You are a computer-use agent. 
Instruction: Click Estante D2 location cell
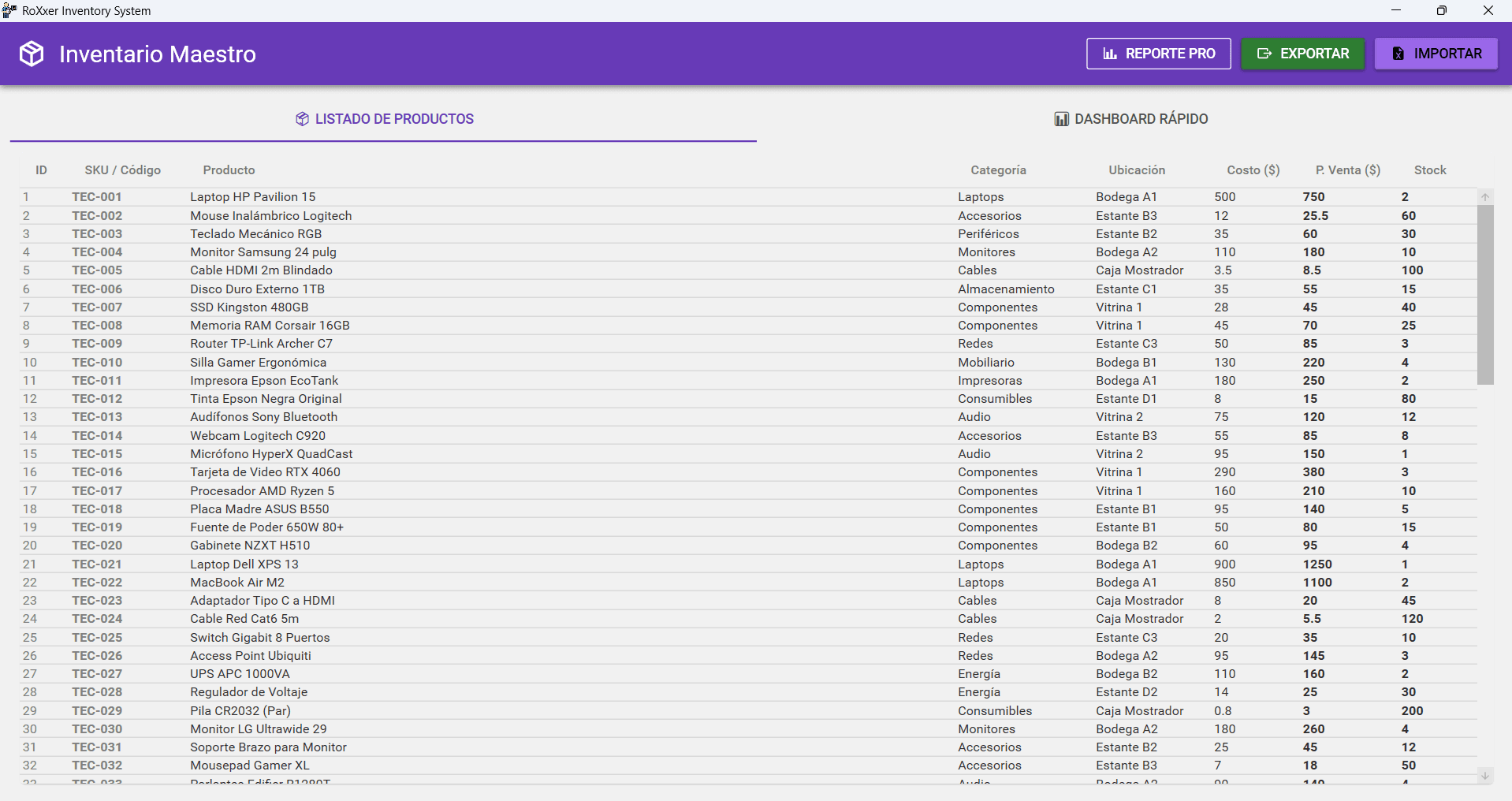[x=1127, y=692]
